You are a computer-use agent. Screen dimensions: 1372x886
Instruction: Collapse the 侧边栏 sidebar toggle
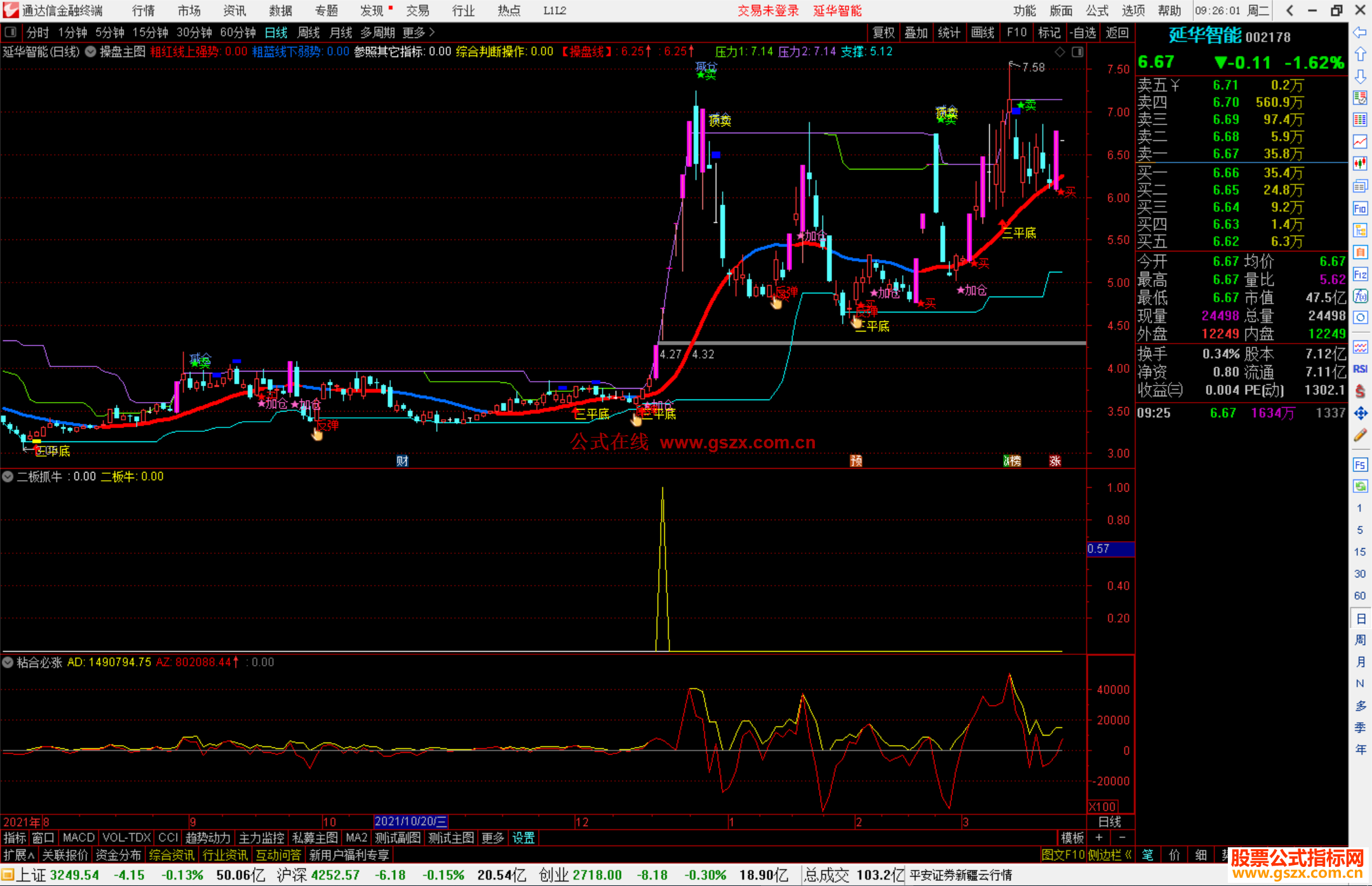point(1110,855)
